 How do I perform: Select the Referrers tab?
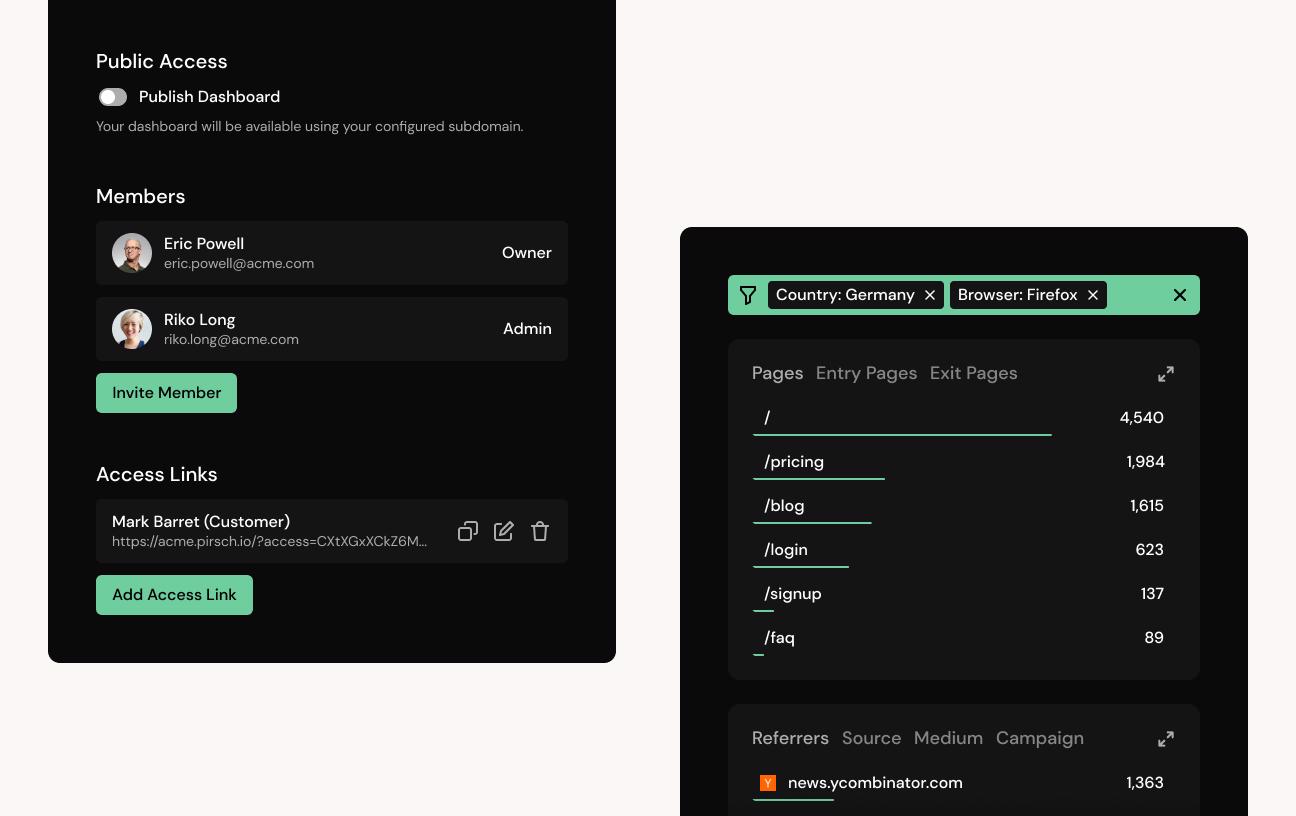pyautogui.click(x=790, y=738)
